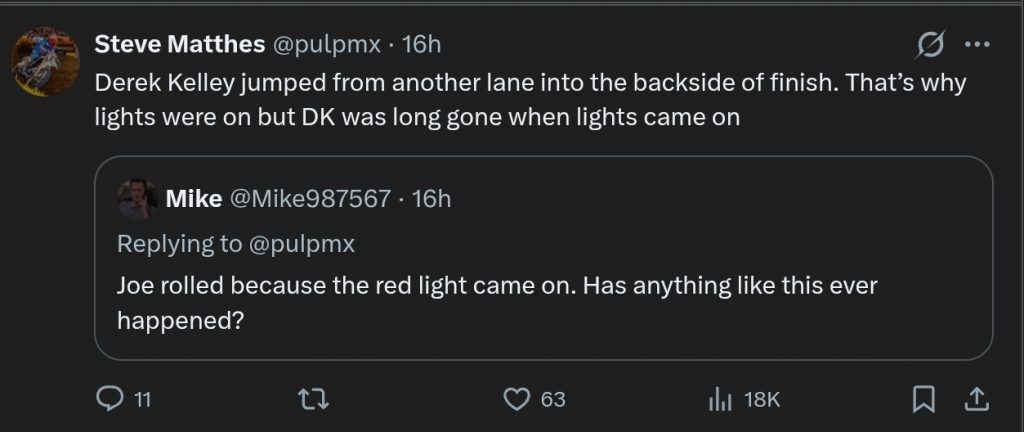Open Steve Matthes' profile picture
This screenshot has width=1024, height=432.
[x=45, y=63]
